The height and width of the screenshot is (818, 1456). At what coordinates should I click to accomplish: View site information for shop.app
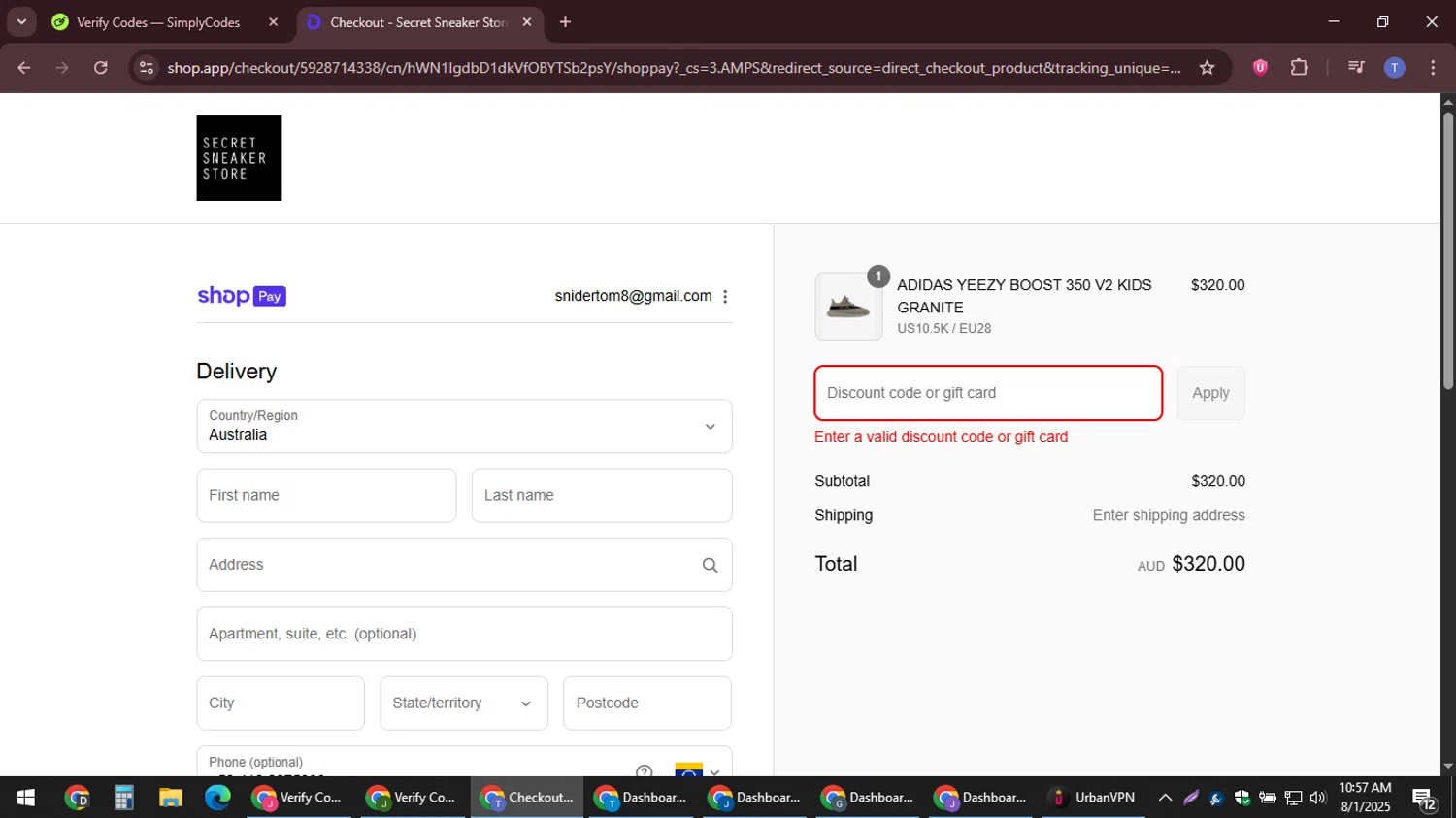(147, 68)
